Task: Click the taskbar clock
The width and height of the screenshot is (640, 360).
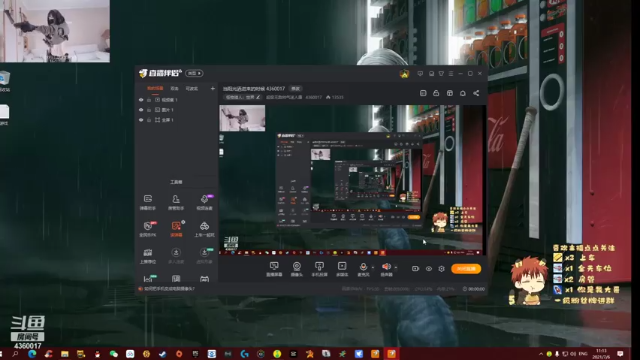Action: tap(602, 354)
